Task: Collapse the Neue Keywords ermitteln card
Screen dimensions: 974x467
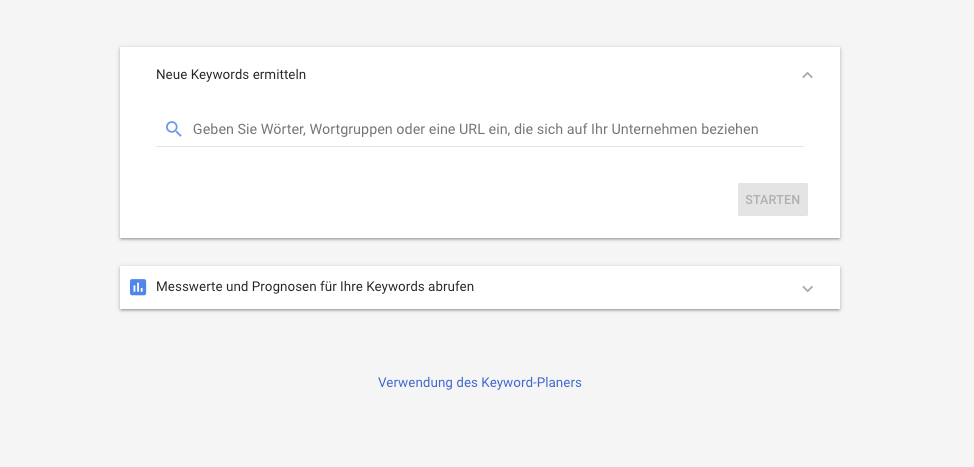Action: point(807,75)
